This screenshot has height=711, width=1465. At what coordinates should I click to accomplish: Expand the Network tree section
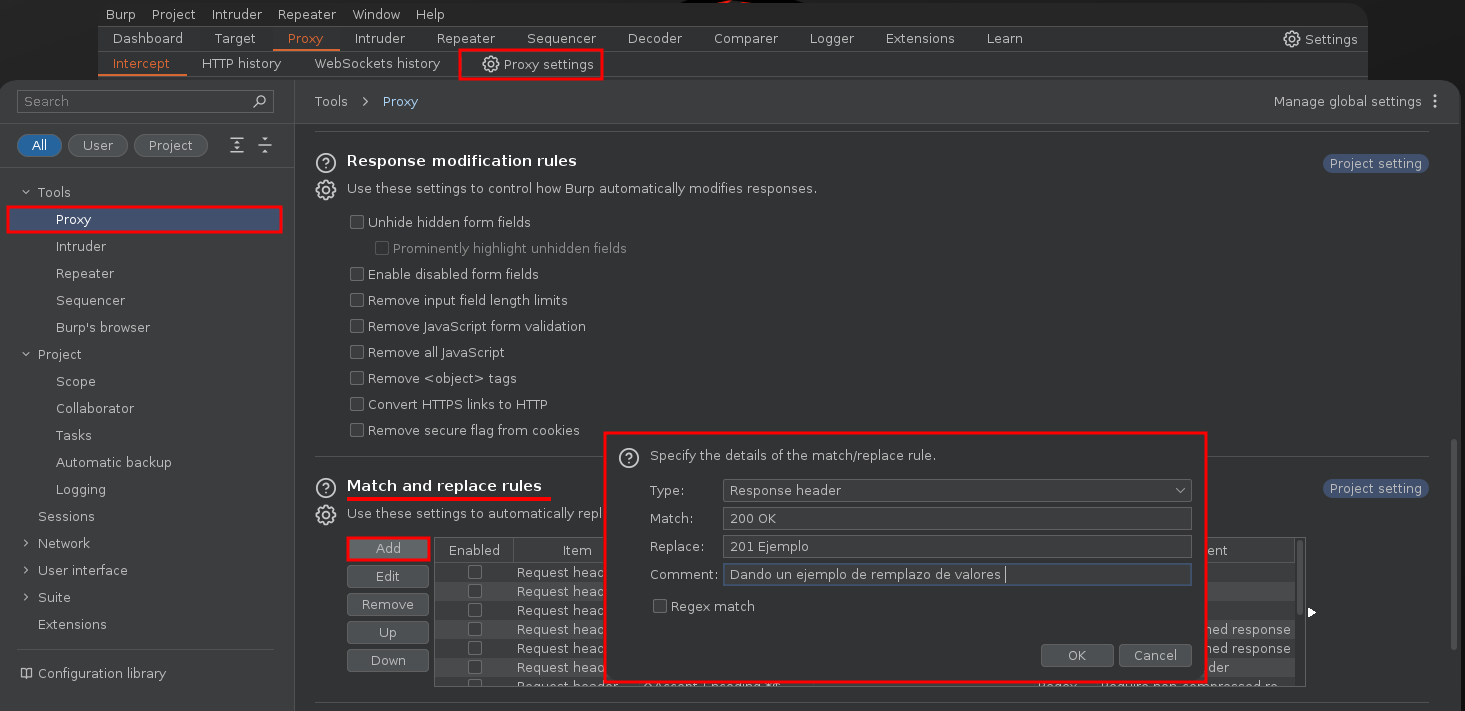tap(26, 543)
